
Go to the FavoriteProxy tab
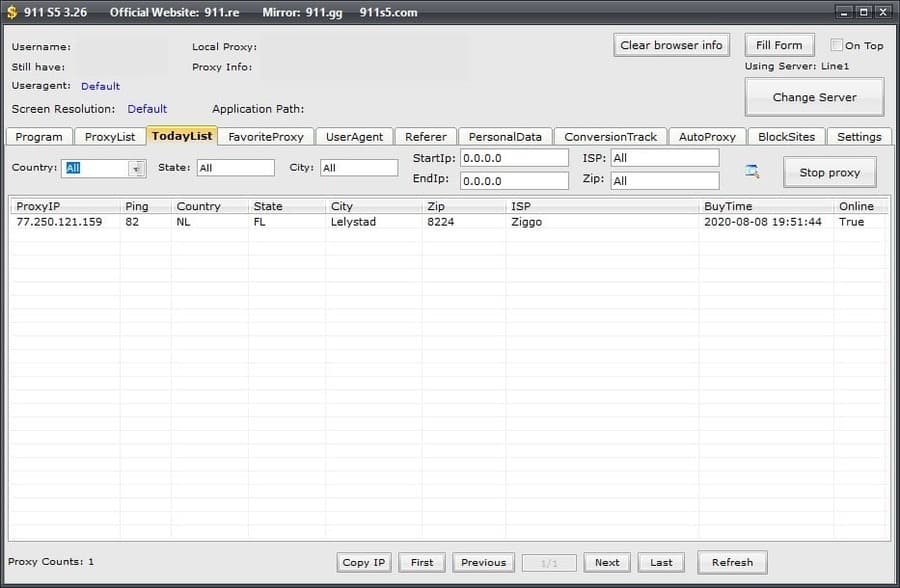coord(266,137)
